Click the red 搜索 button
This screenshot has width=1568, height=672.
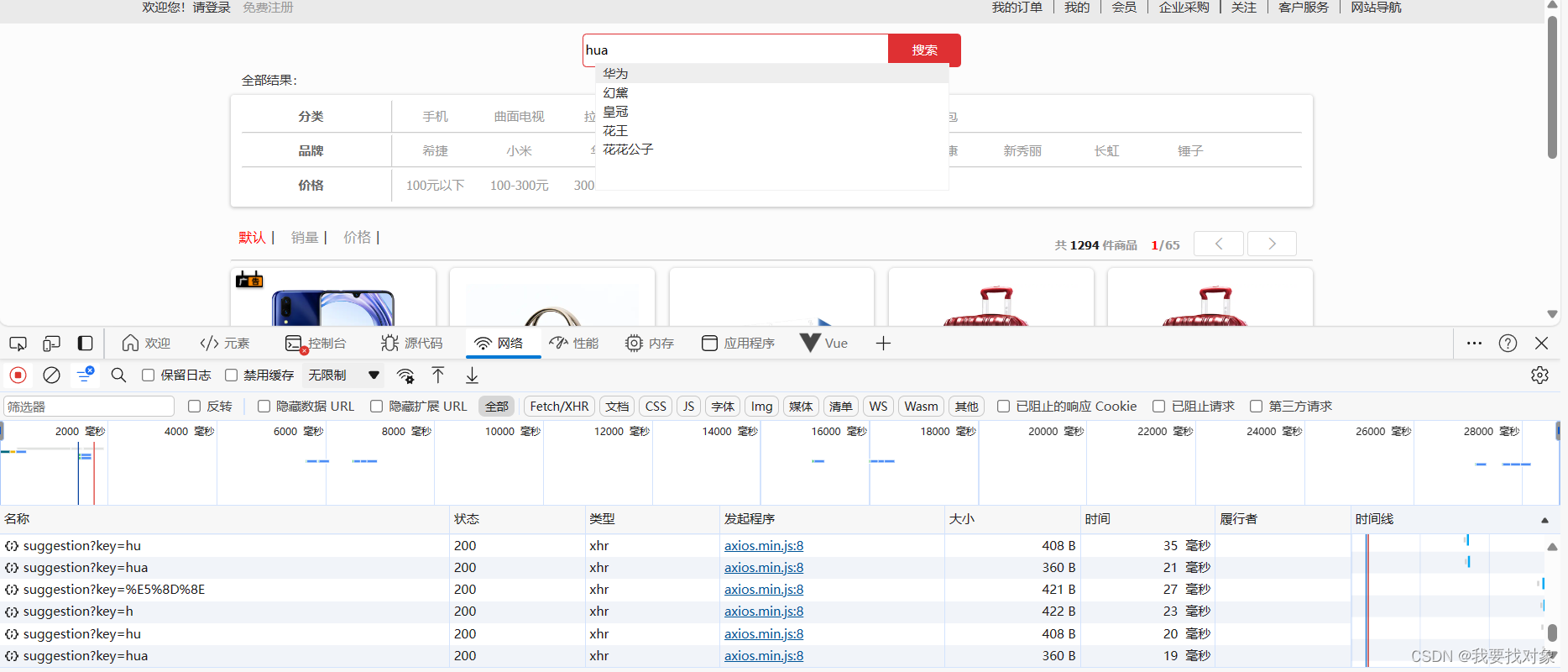[x=924, y=50]
